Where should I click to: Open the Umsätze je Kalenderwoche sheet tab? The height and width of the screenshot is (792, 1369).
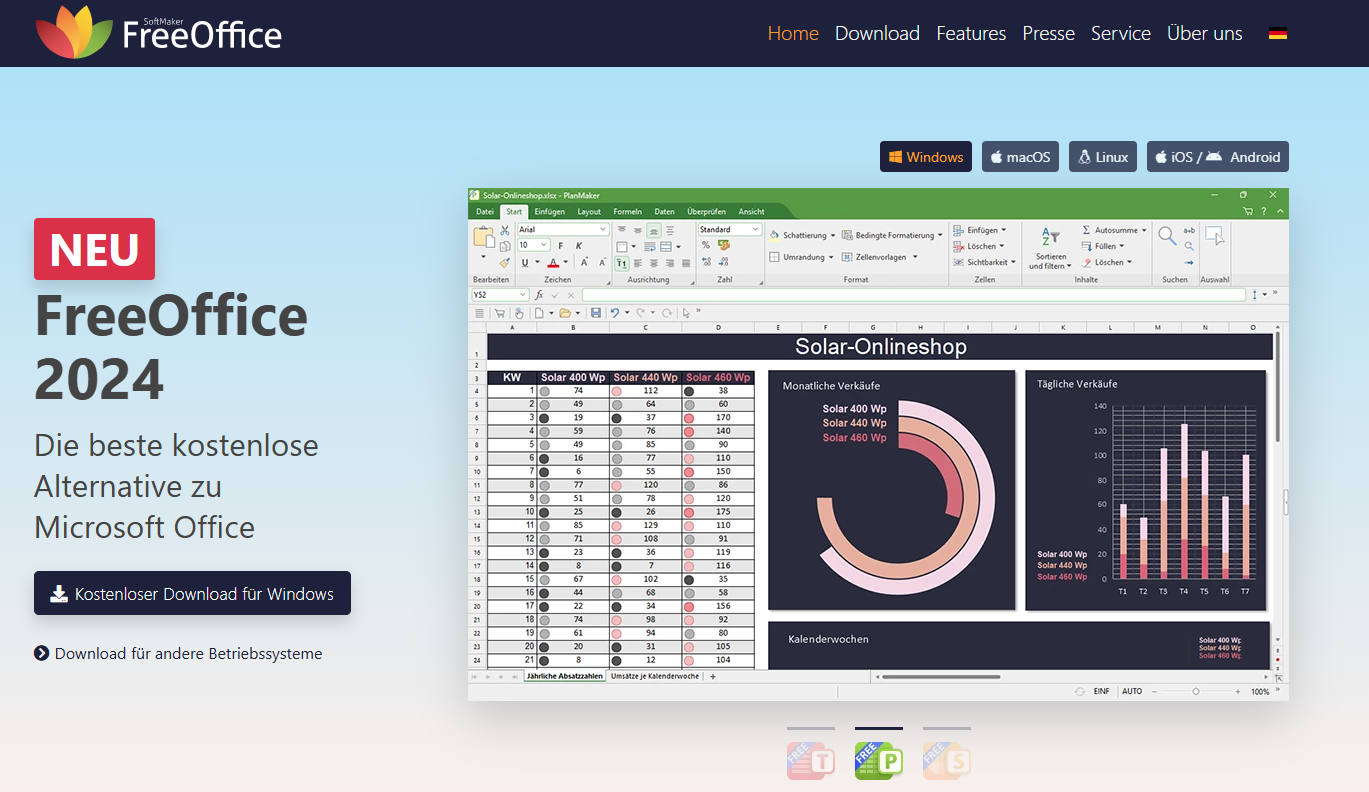pos(655,676)
